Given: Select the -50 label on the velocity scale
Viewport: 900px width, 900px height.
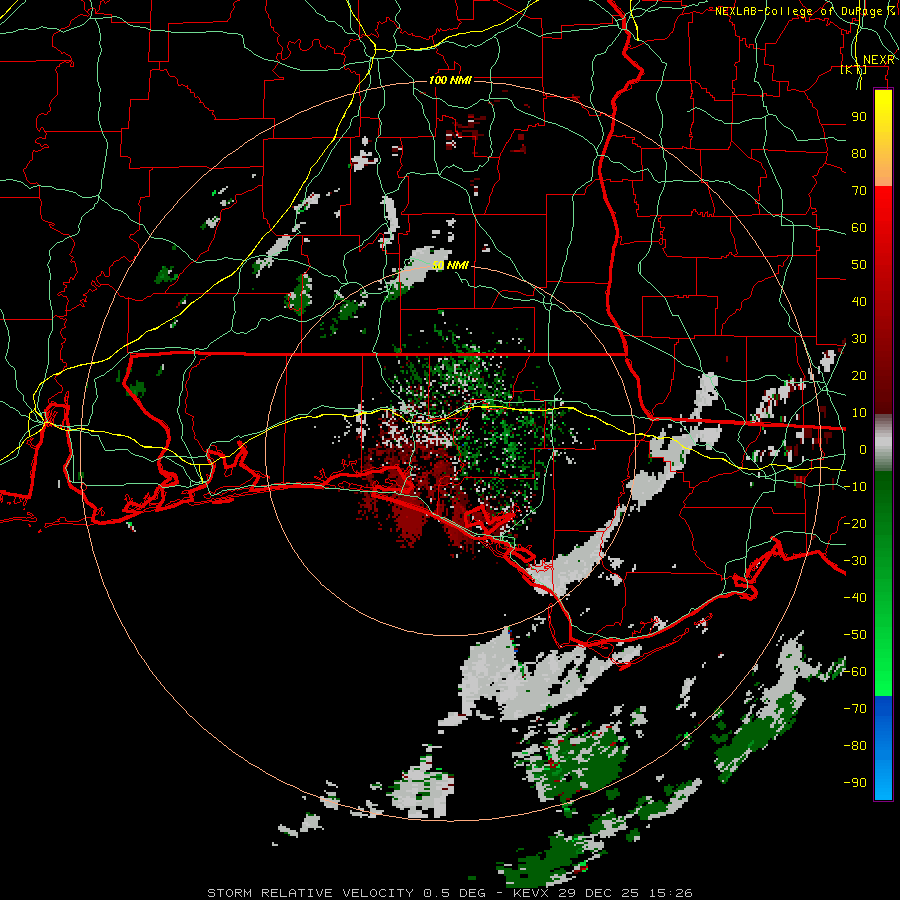Looking at the screenshot, I should click(x=855, y=634).
